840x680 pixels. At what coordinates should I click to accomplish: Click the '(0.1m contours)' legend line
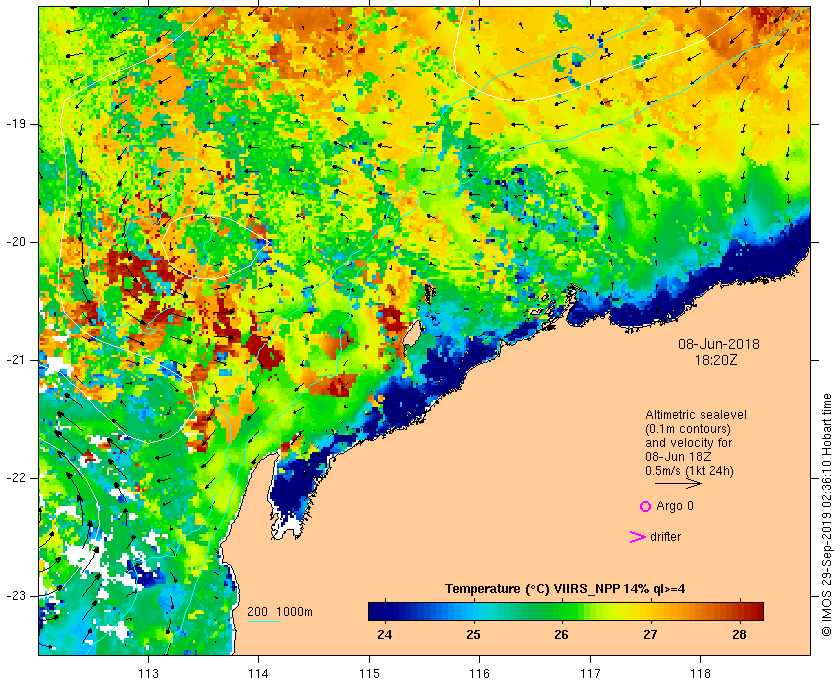pos(688,429)
